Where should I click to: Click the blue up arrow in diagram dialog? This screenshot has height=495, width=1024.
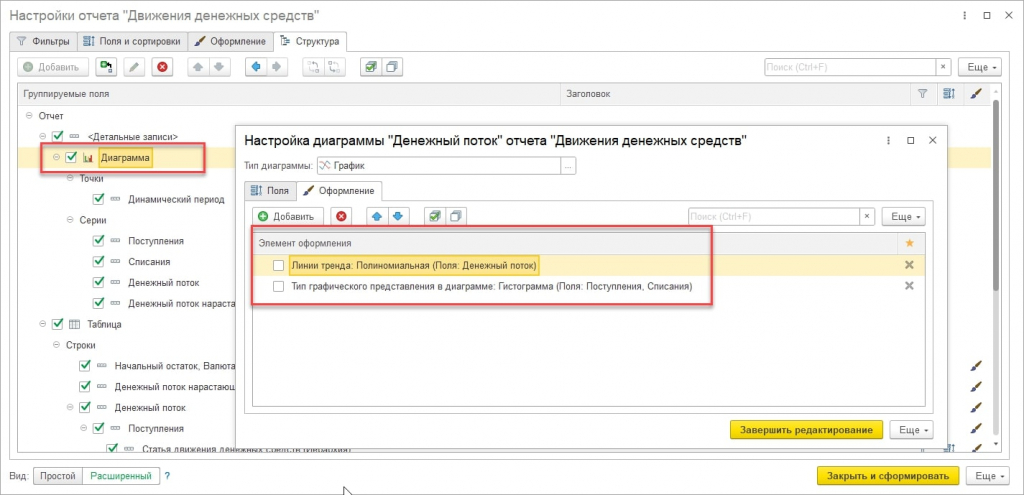click(x=377, y=216)
